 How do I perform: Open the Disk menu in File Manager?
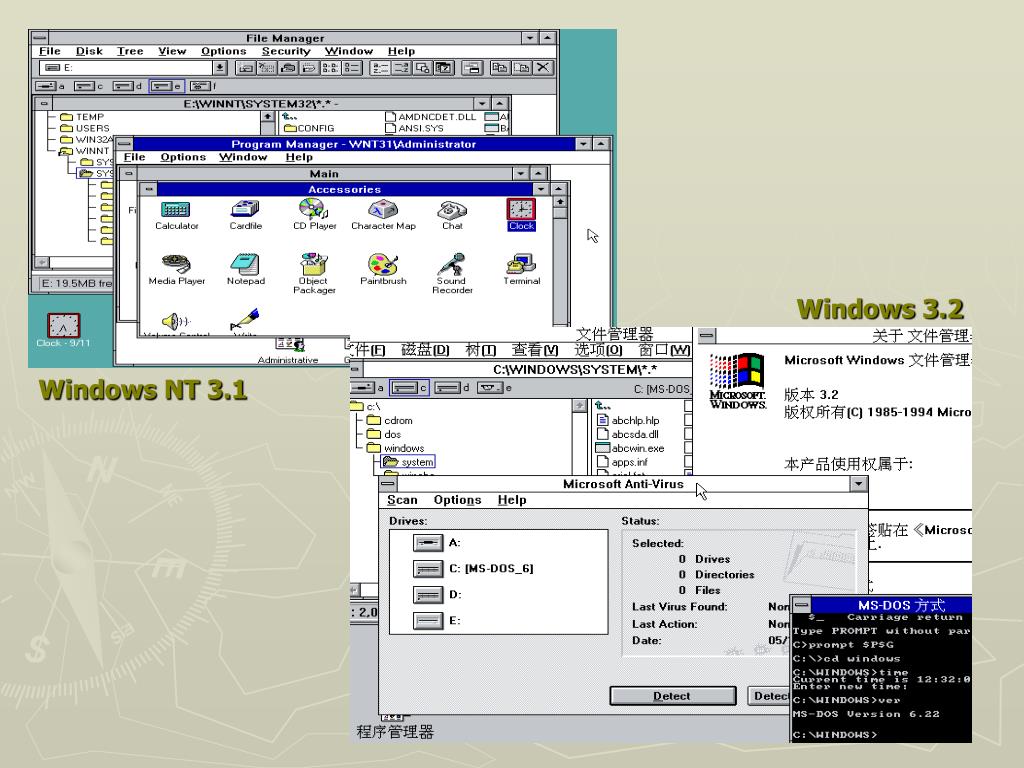coord(89,51)
